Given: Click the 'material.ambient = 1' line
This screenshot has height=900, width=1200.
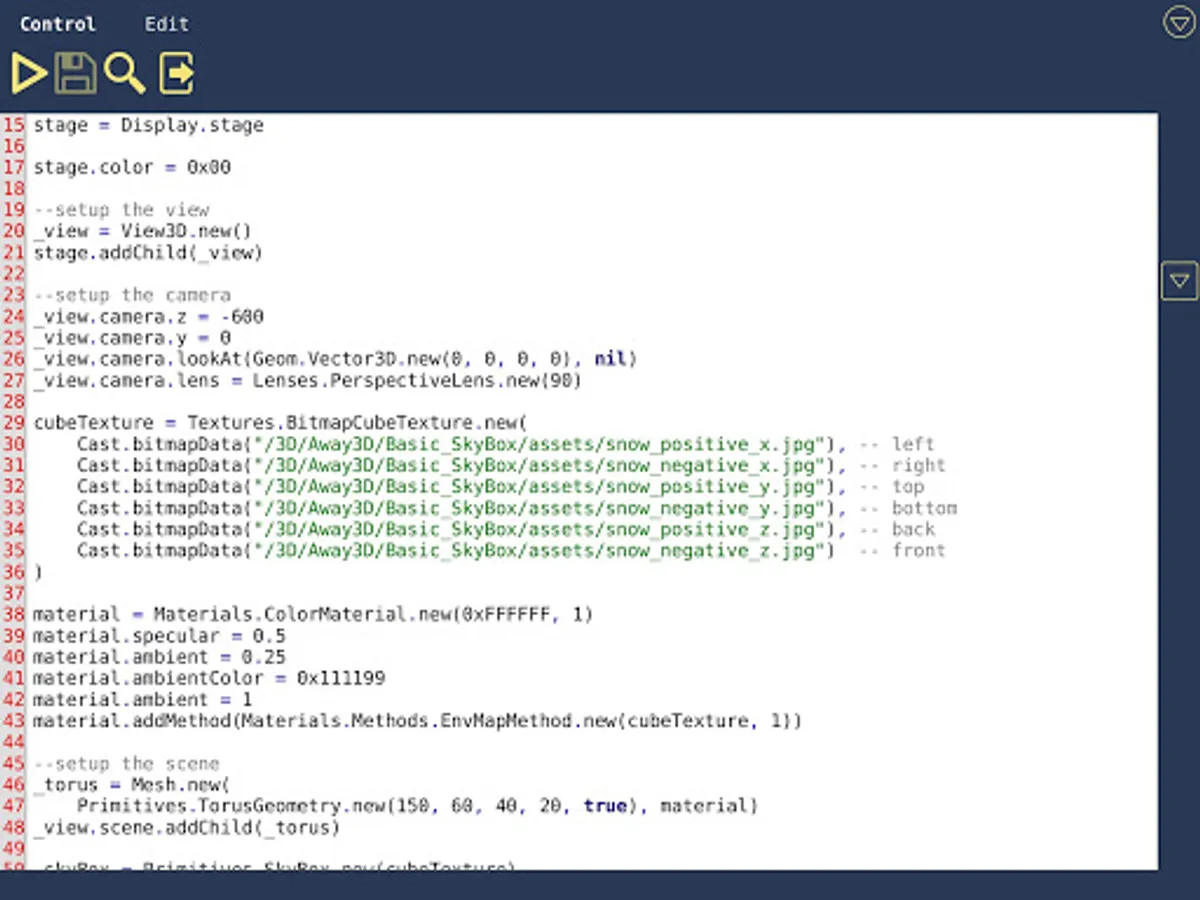Looking at the screenshot, I should pyautogui.click(x=143, y=700).
